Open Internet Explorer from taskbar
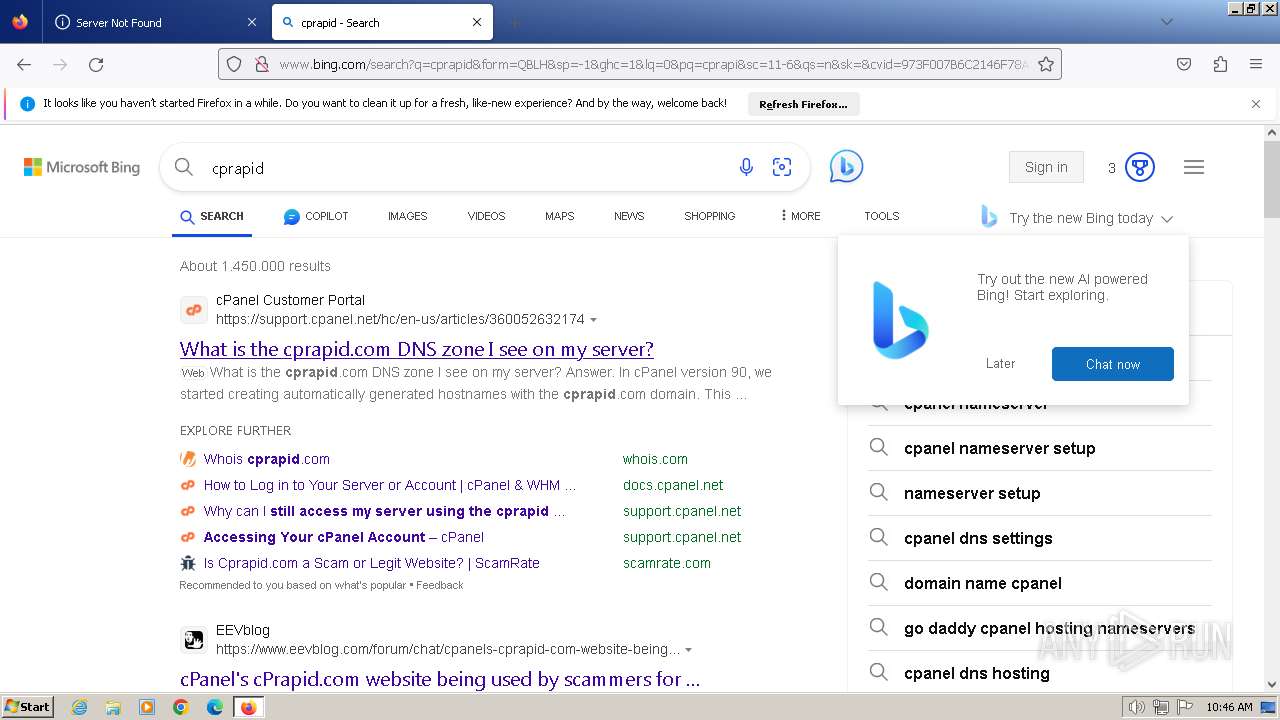 point(80,707)
